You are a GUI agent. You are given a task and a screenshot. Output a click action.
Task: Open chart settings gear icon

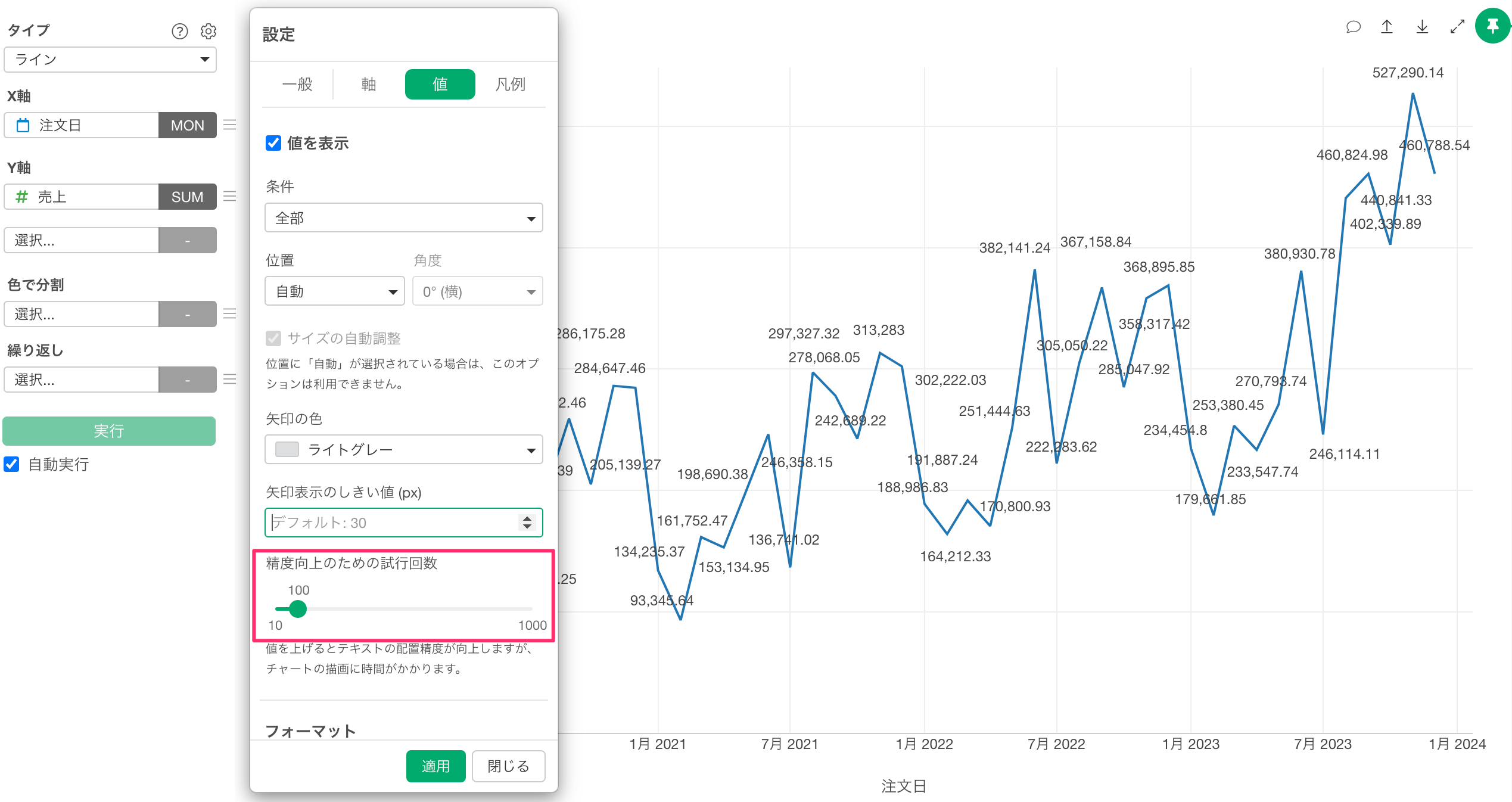[x=208, y=31]
